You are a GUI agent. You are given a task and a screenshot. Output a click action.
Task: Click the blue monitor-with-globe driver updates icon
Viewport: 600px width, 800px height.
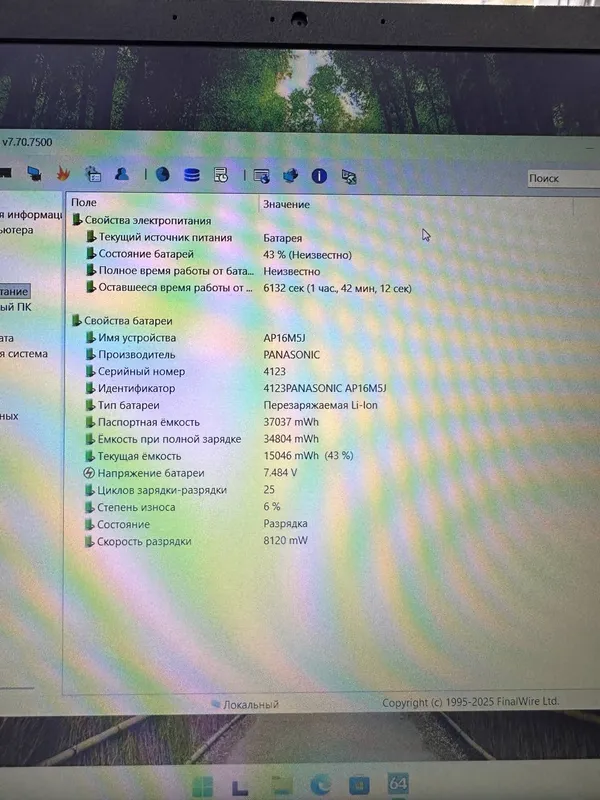(290, 176)
